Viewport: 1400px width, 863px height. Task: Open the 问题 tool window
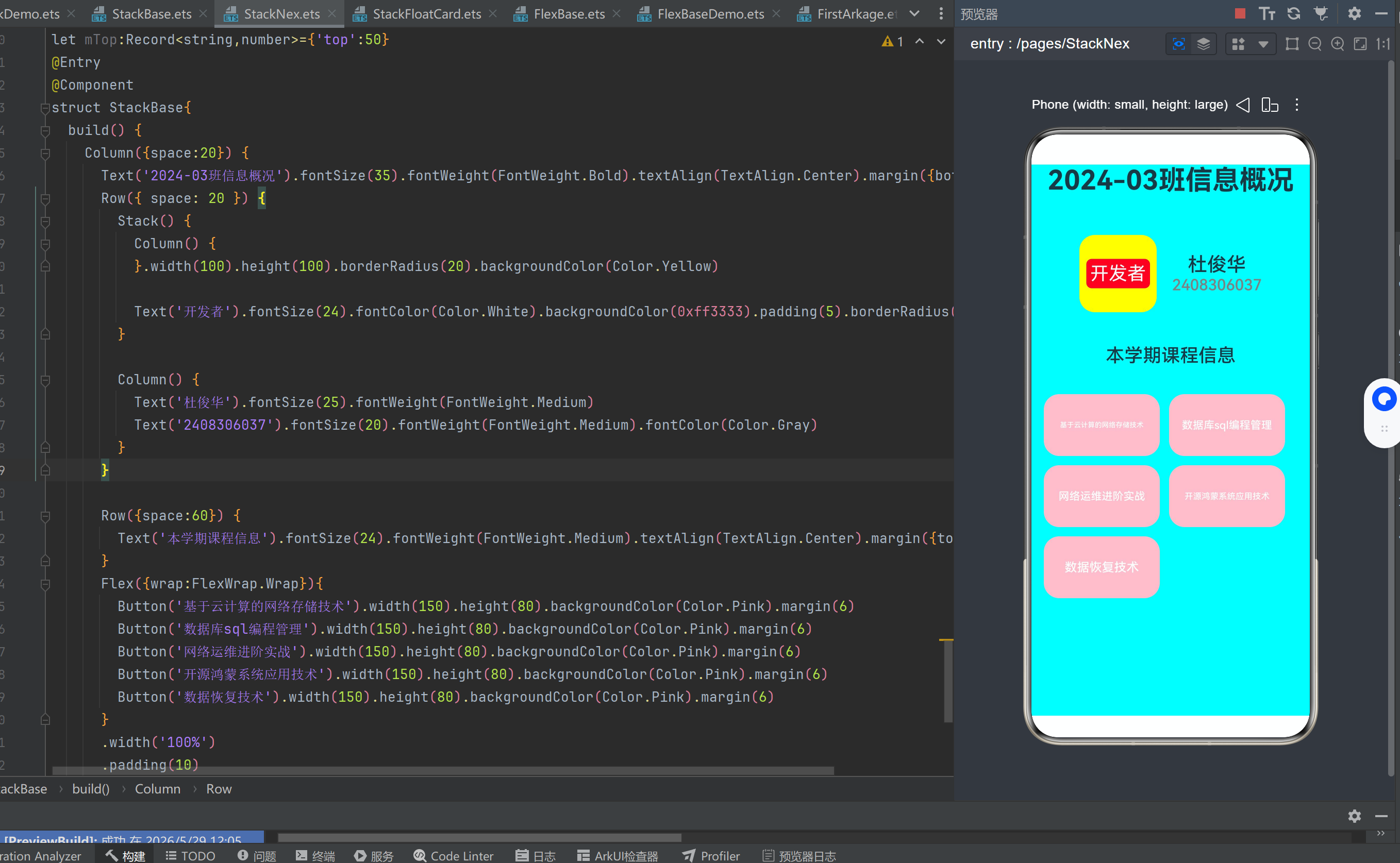tap(257, 856)
